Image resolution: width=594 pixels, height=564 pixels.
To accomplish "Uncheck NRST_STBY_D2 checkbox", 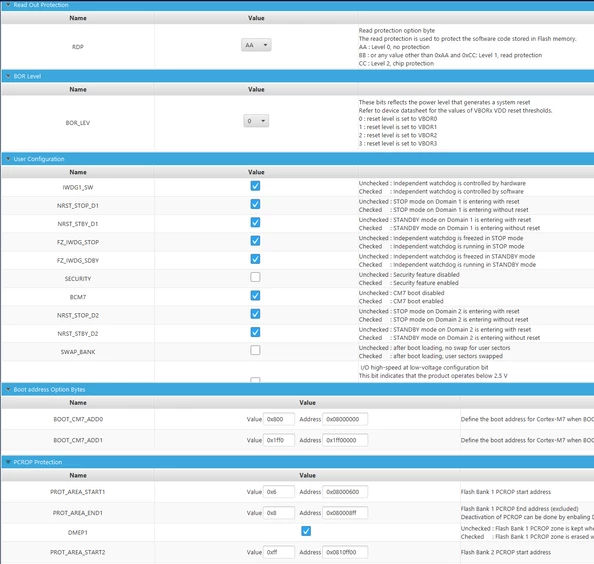I will pyautogui.click(x=255, y=332).
